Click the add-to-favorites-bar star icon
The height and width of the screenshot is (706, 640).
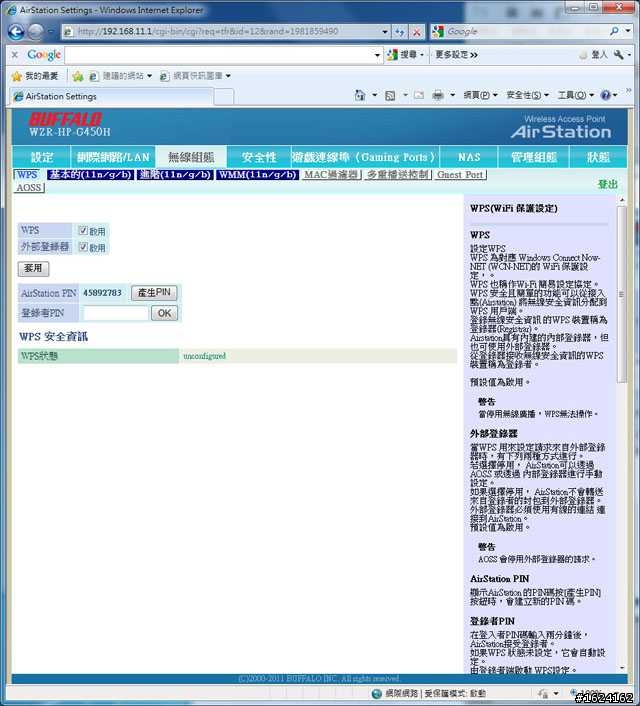[78, 76]
